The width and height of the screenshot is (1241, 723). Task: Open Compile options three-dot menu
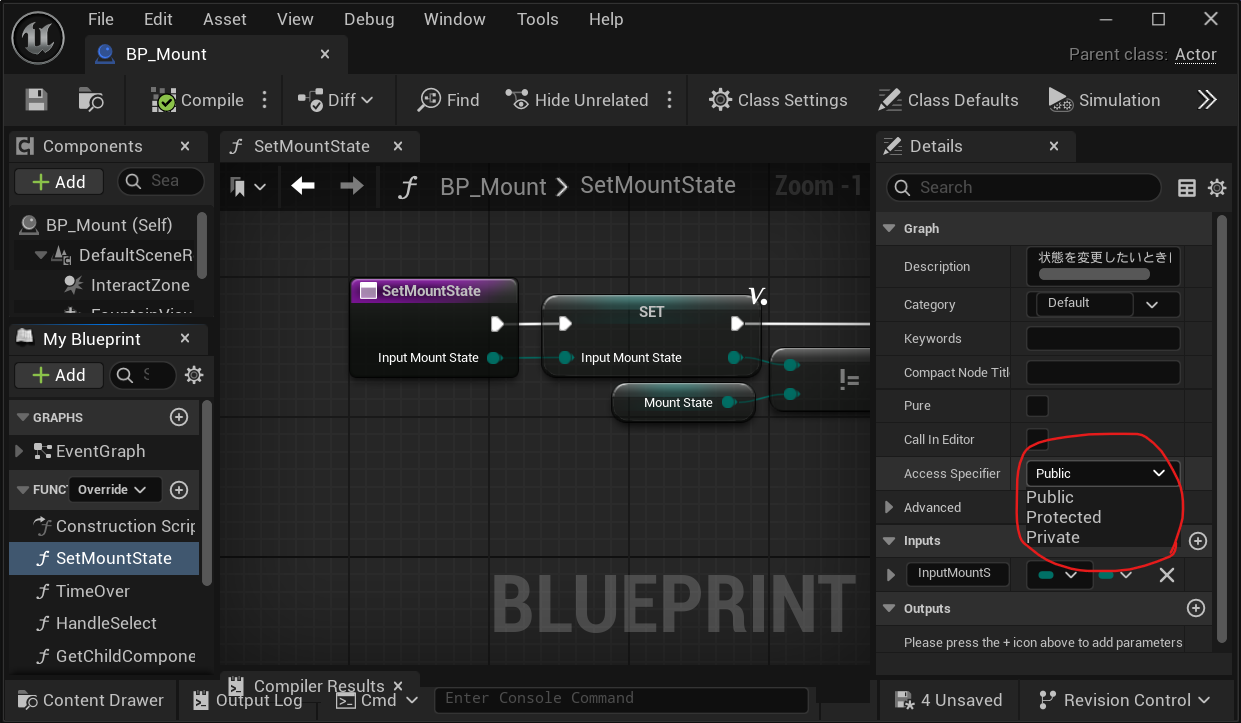tap(265, 100)
